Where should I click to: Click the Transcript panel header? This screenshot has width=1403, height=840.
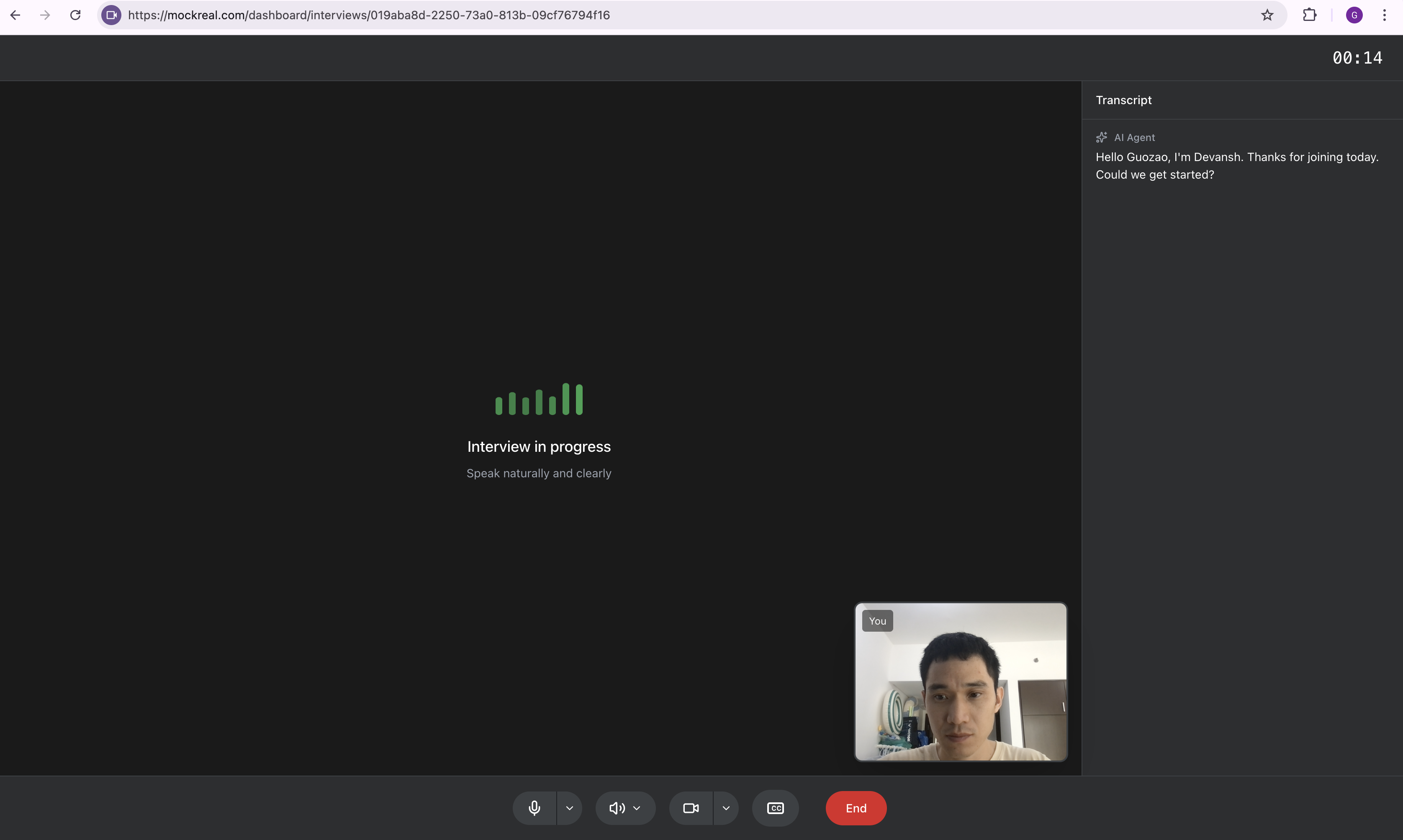(1123, 100)
